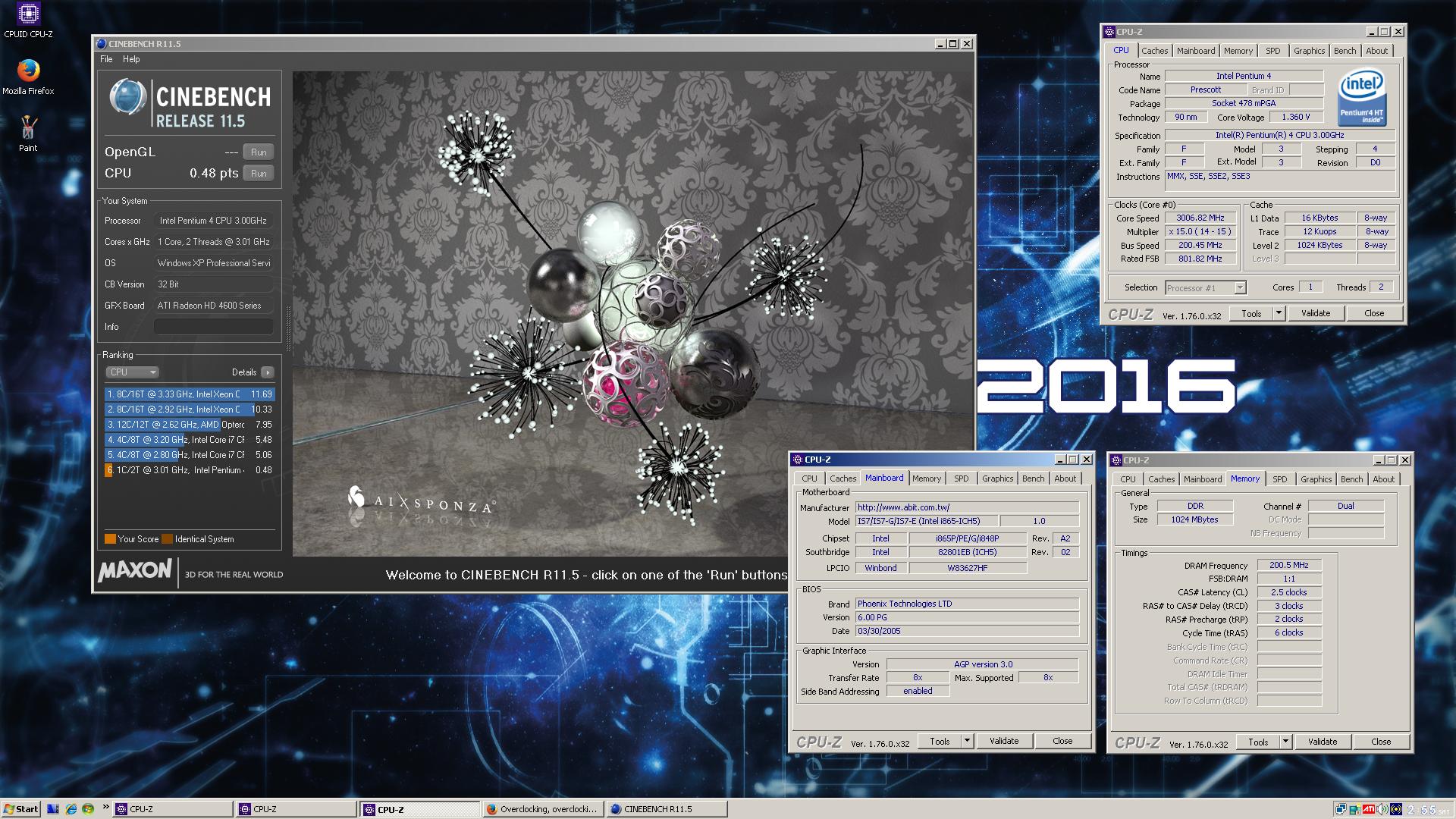Click the Cinebench Ranking Details arrow button
This screenshot has width=1456, height=819.
click(267, 372)
